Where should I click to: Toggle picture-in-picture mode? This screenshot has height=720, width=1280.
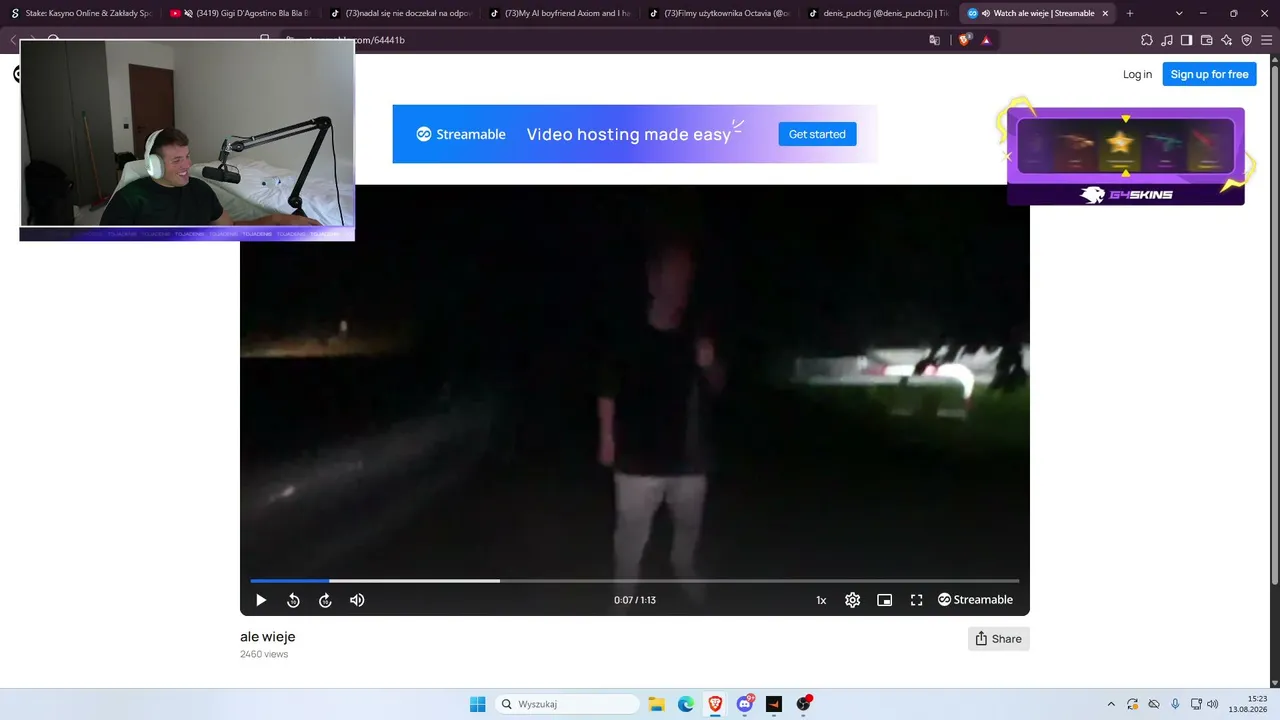[x=885, y=600]
